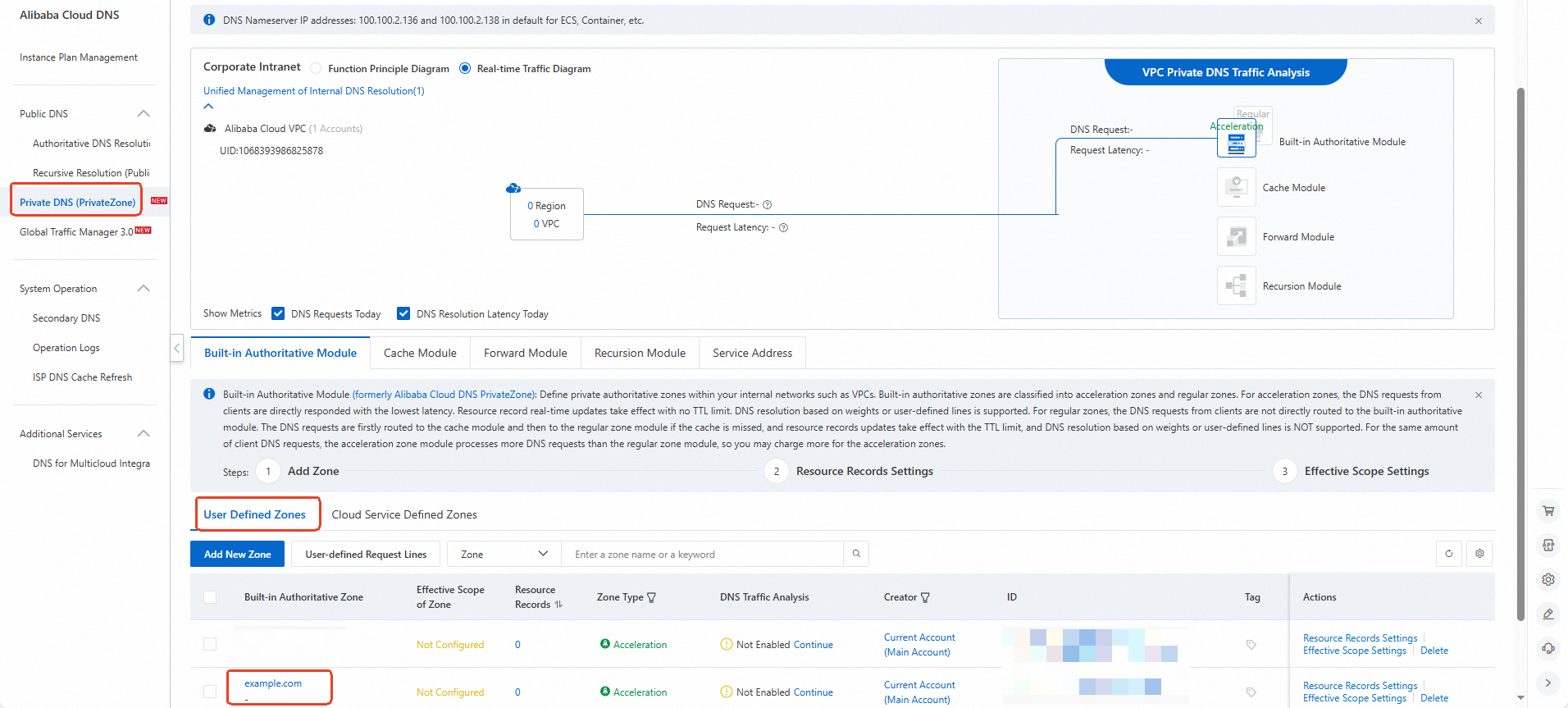Image resolution: width=1568 pixels, height=708 pixels.
Task: Click the Recursion Module icon in the diagram
Action: point(1237,285)
